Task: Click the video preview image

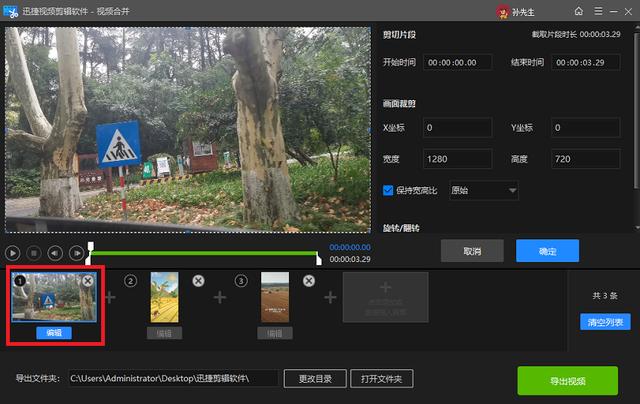Action: pyautogui.click(x=188, y=130)
